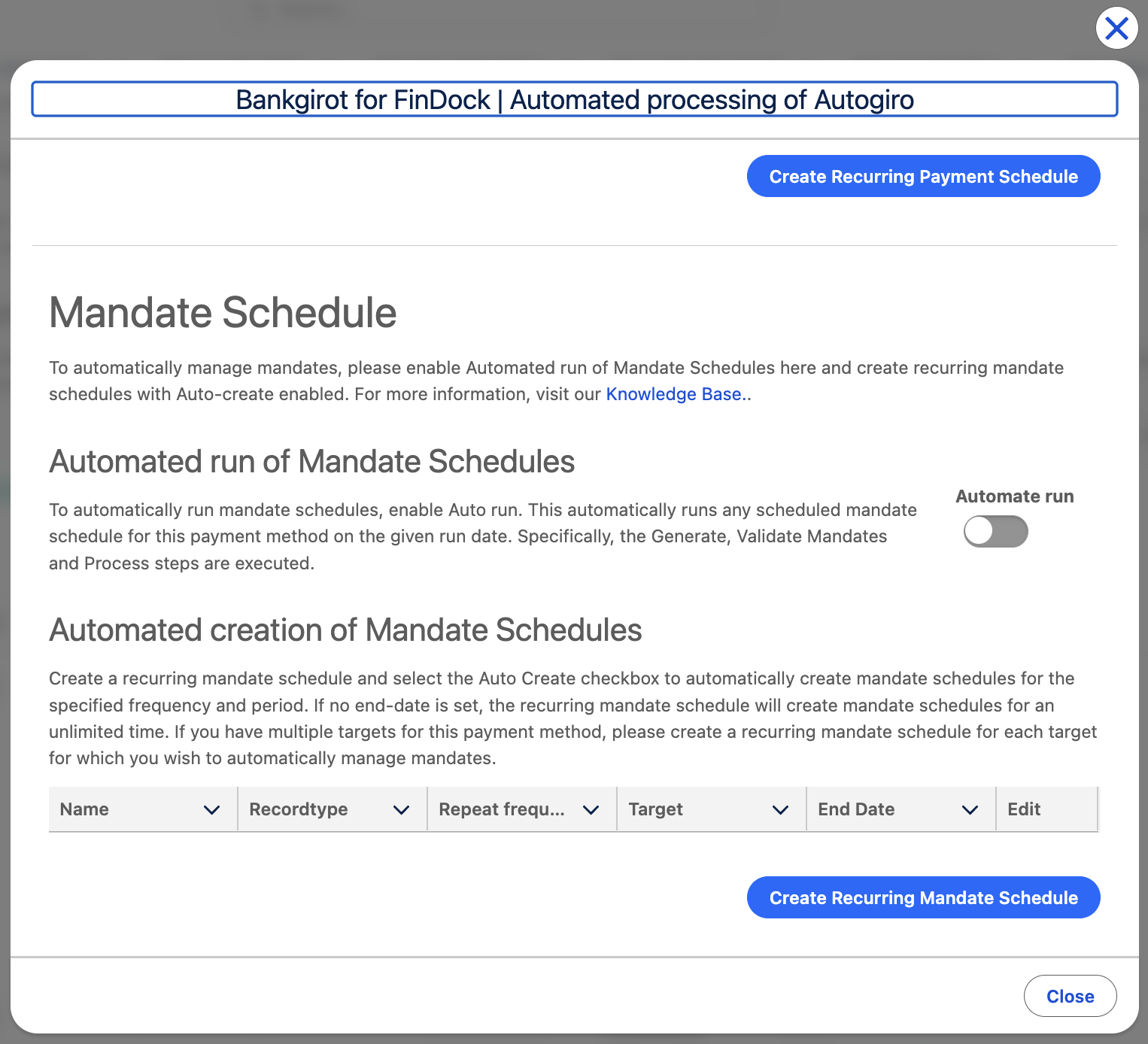Click the Automate run label
This screenshot has width=1148, height=1044.
click(x=1014, y=496)
